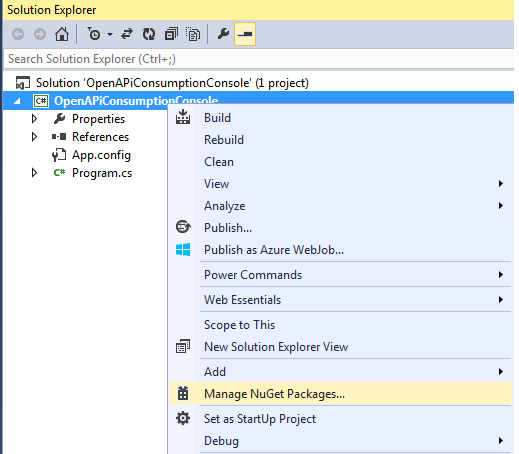This screenshot has width=519, height=454.
Task: Expand the Properties tree node
Action: point(34,119)
